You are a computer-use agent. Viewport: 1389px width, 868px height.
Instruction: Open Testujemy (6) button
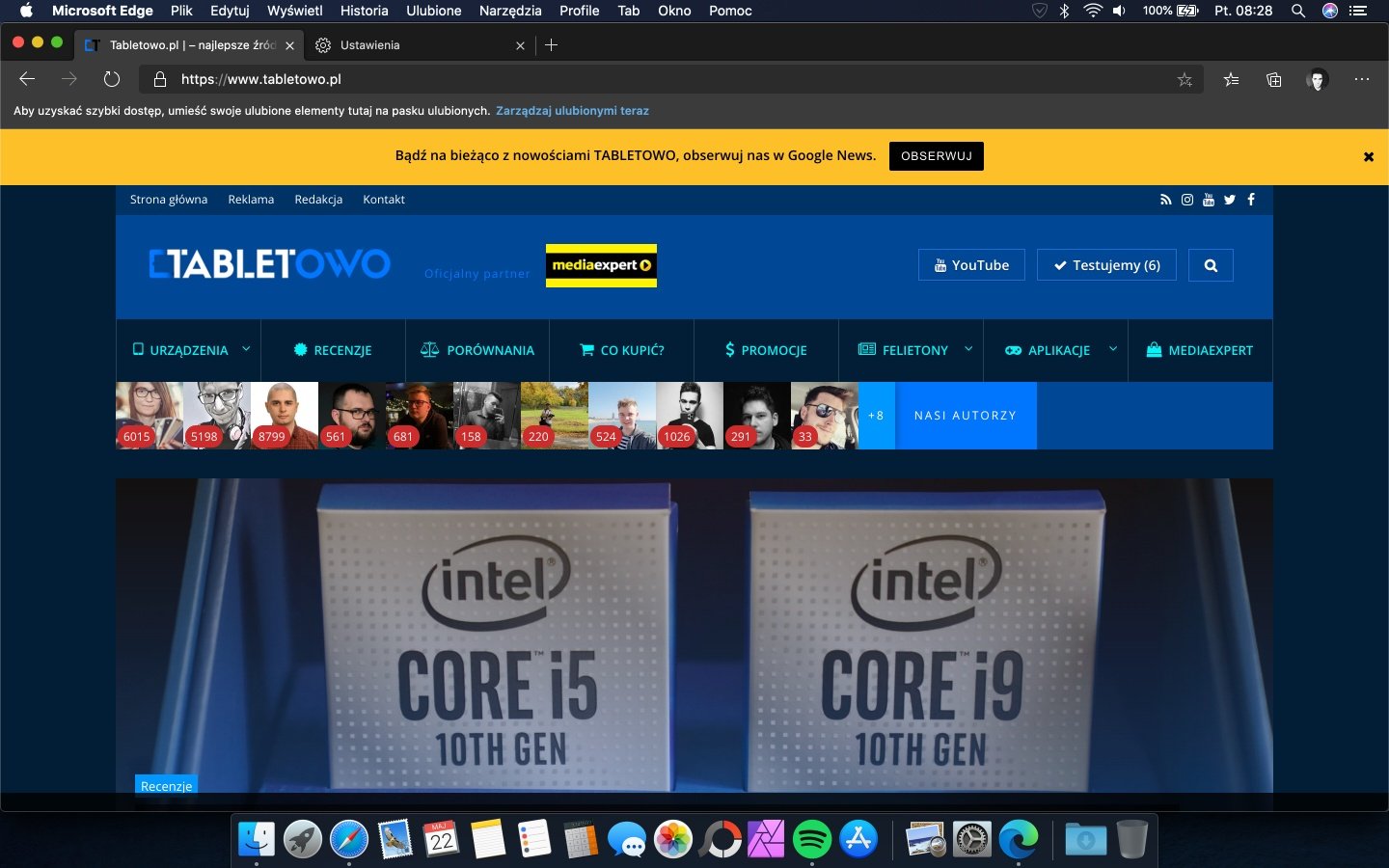point(1106,265)
